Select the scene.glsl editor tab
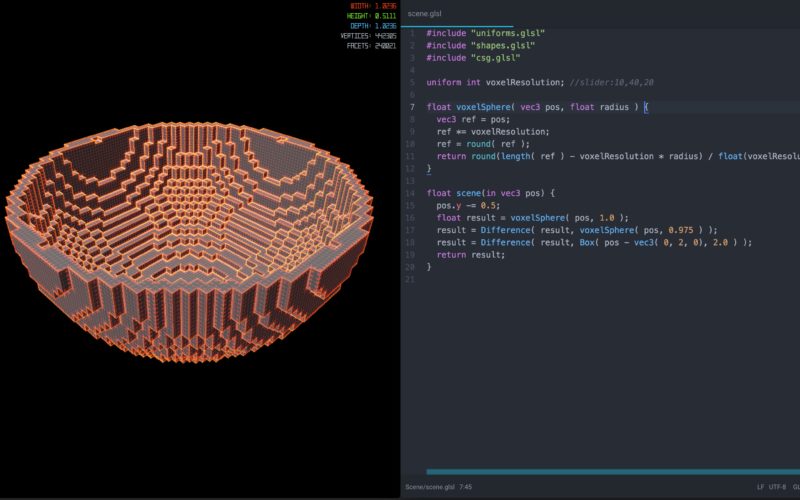800x500 pixels. 424,14
